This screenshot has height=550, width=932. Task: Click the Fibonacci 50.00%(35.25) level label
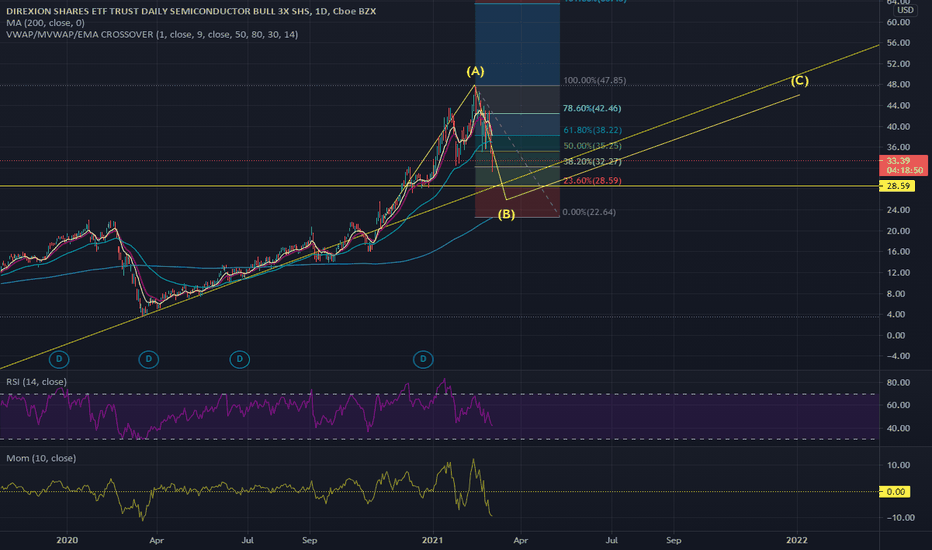pyautogui.click(x=593, y=146)
